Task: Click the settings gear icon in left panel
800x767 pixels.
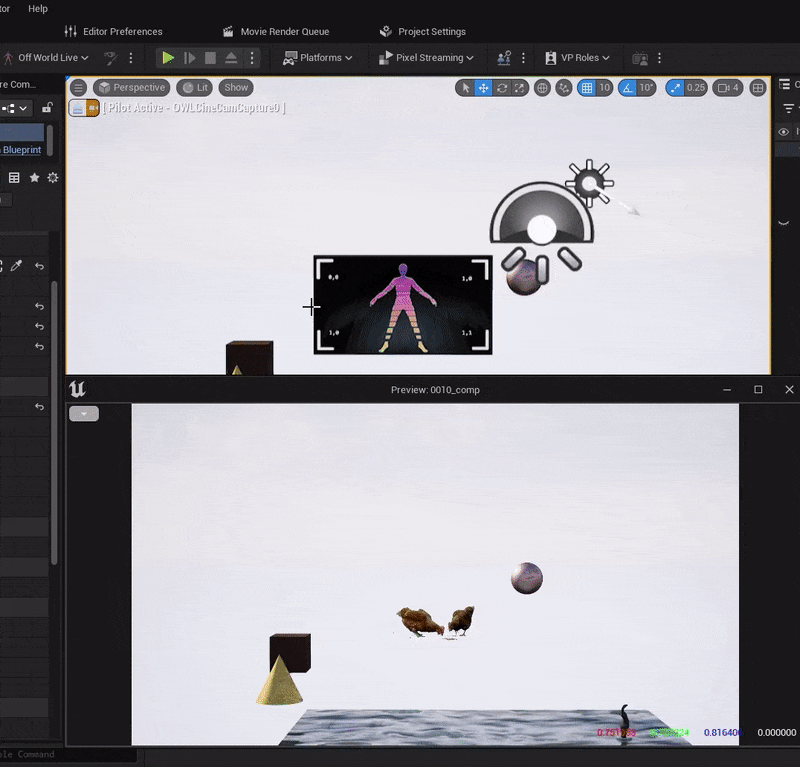Action: [x=53, y=177]
